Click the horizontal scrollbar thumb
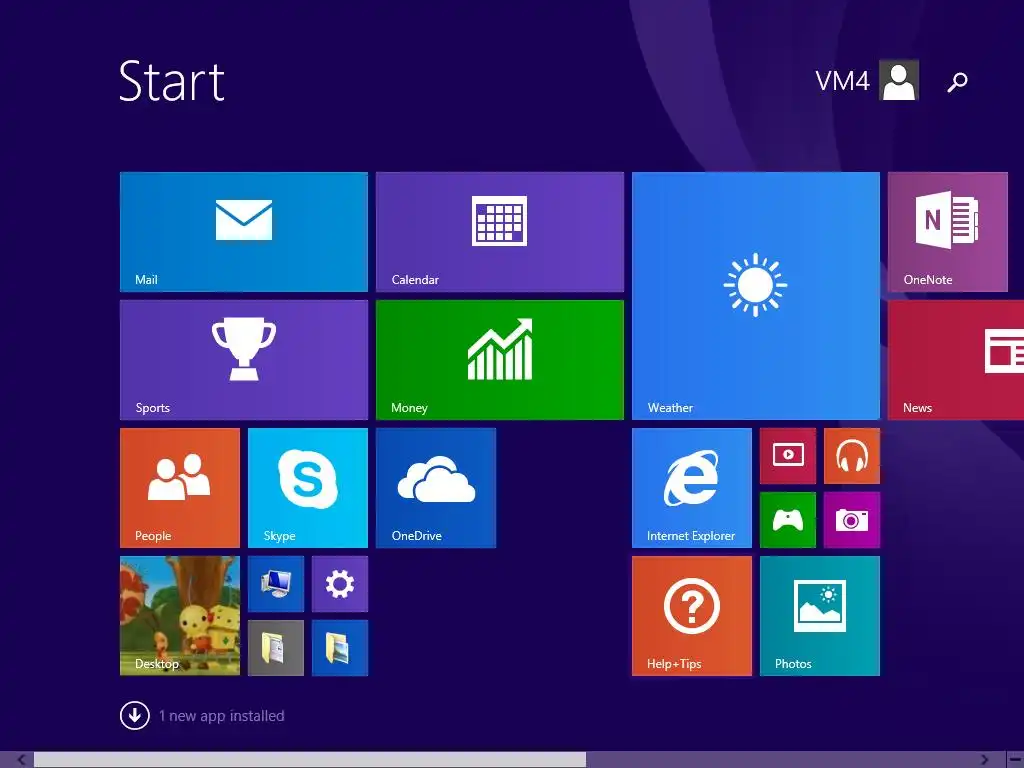This screenshot has height=768, width=1024. pos(310,760)
